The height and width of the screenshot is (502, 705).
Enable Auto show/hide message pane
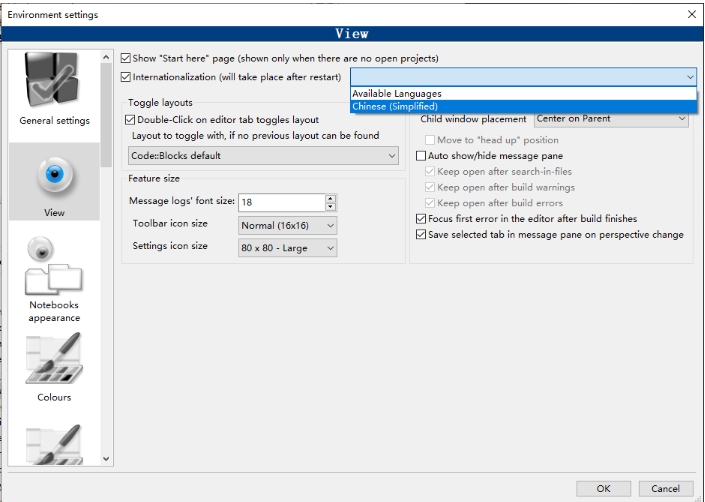[x=421, y=156]
